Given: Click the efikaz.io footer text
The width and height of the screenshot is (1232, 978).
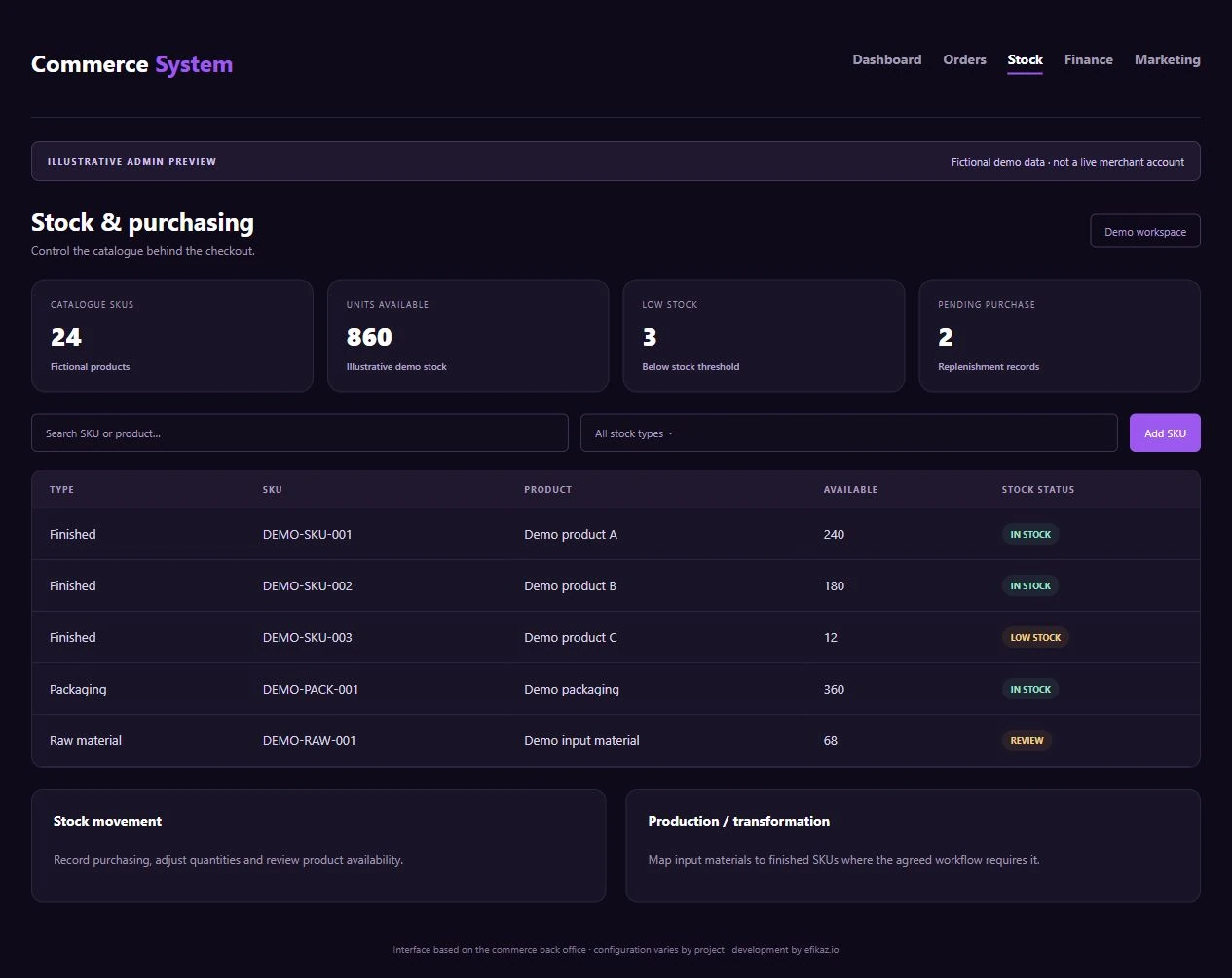Looking at the screenshot, I should 821,950.
